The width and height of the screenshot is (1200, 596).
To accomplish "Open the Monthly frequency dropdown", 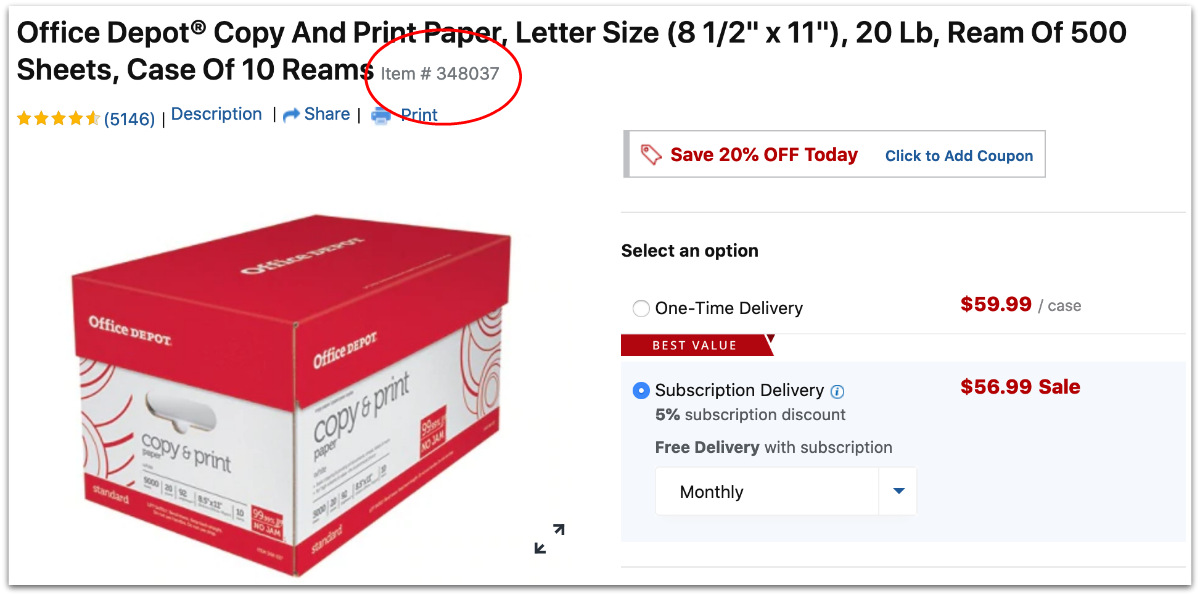I will 786,491.
